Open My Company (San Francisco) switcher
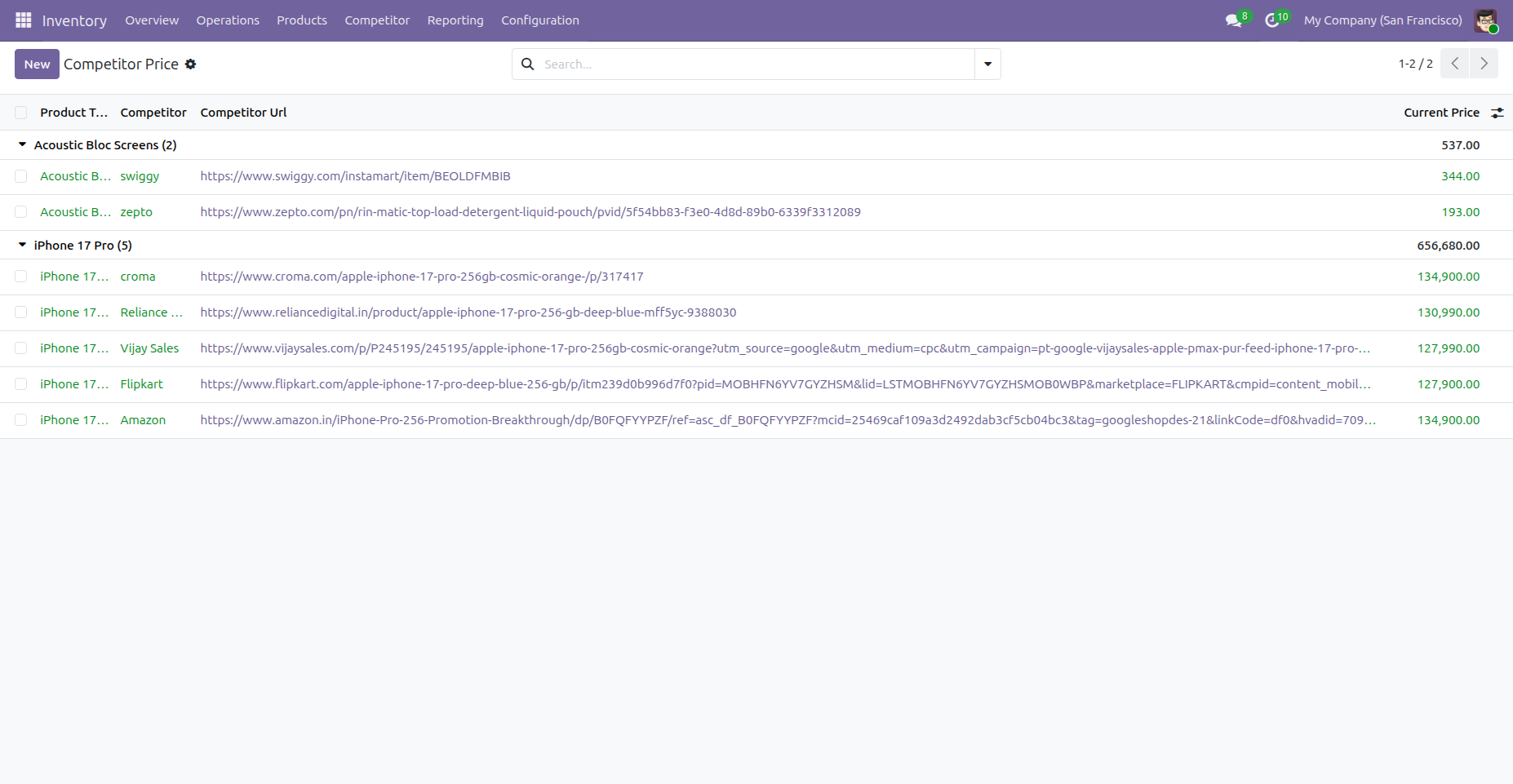Viewport: 1513px width, 784px height. pyautogui.click(x=1382, y=20)
